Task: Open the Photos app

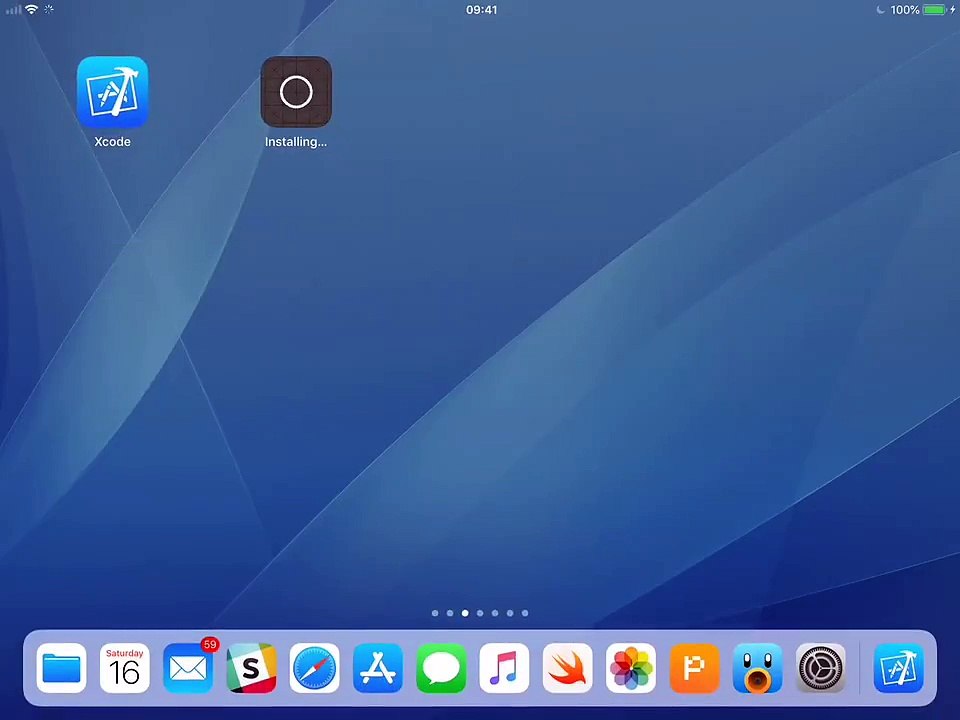Action: (x=631, y=668)
